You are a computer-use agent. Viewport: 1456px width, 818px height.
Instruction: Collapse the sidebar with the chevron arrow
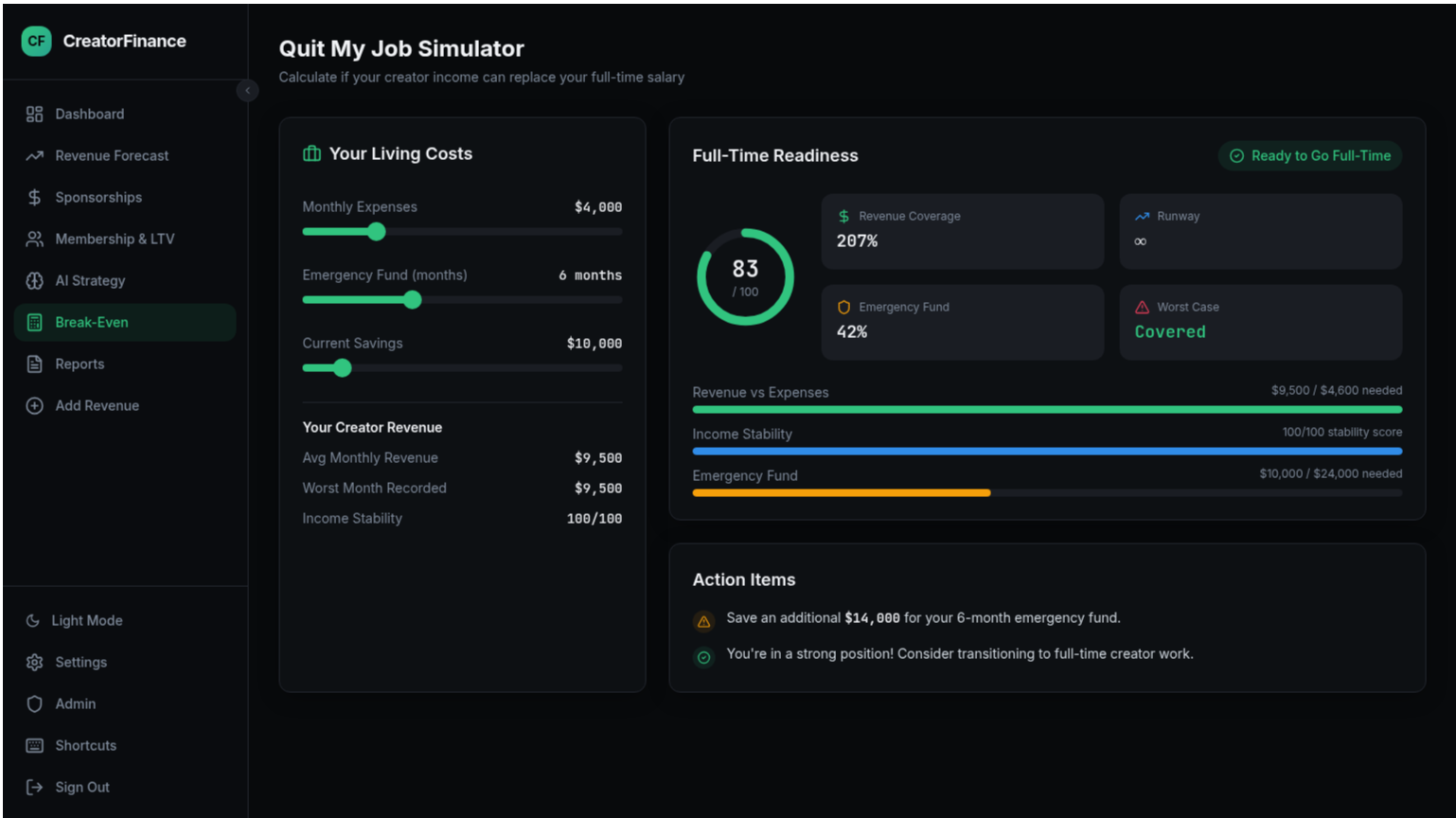tap(247, 90)
